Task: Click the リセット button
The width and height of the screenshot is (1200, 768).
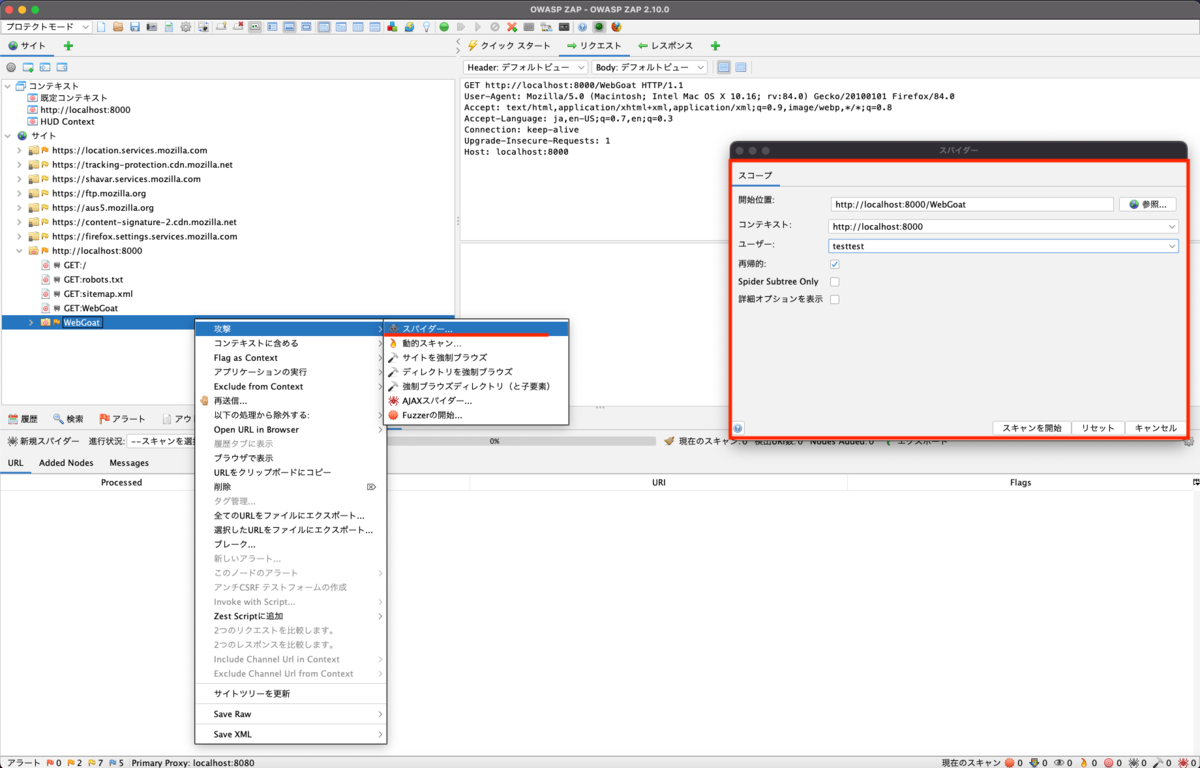Action: (x=1097, y=428)
